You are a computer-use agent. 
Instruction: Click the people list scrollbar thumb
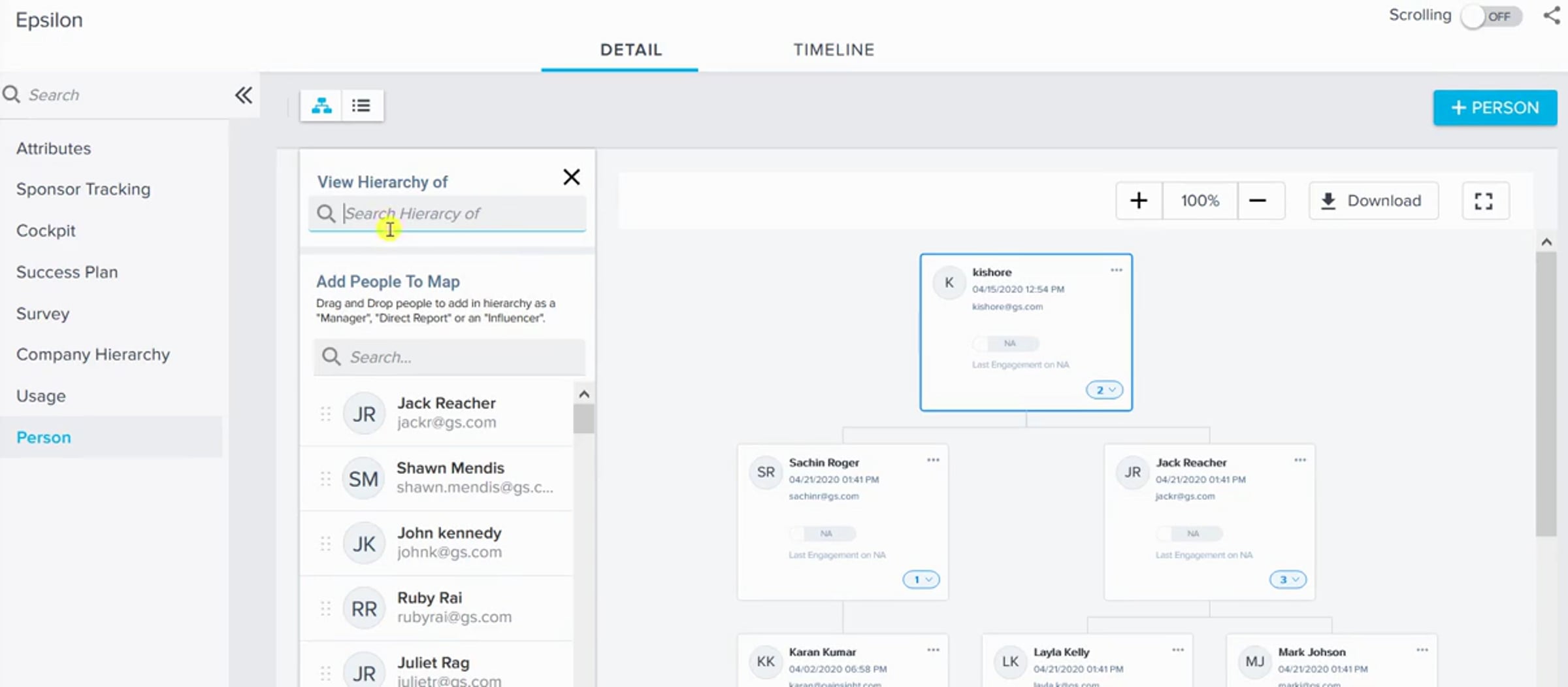coord(583,419)
